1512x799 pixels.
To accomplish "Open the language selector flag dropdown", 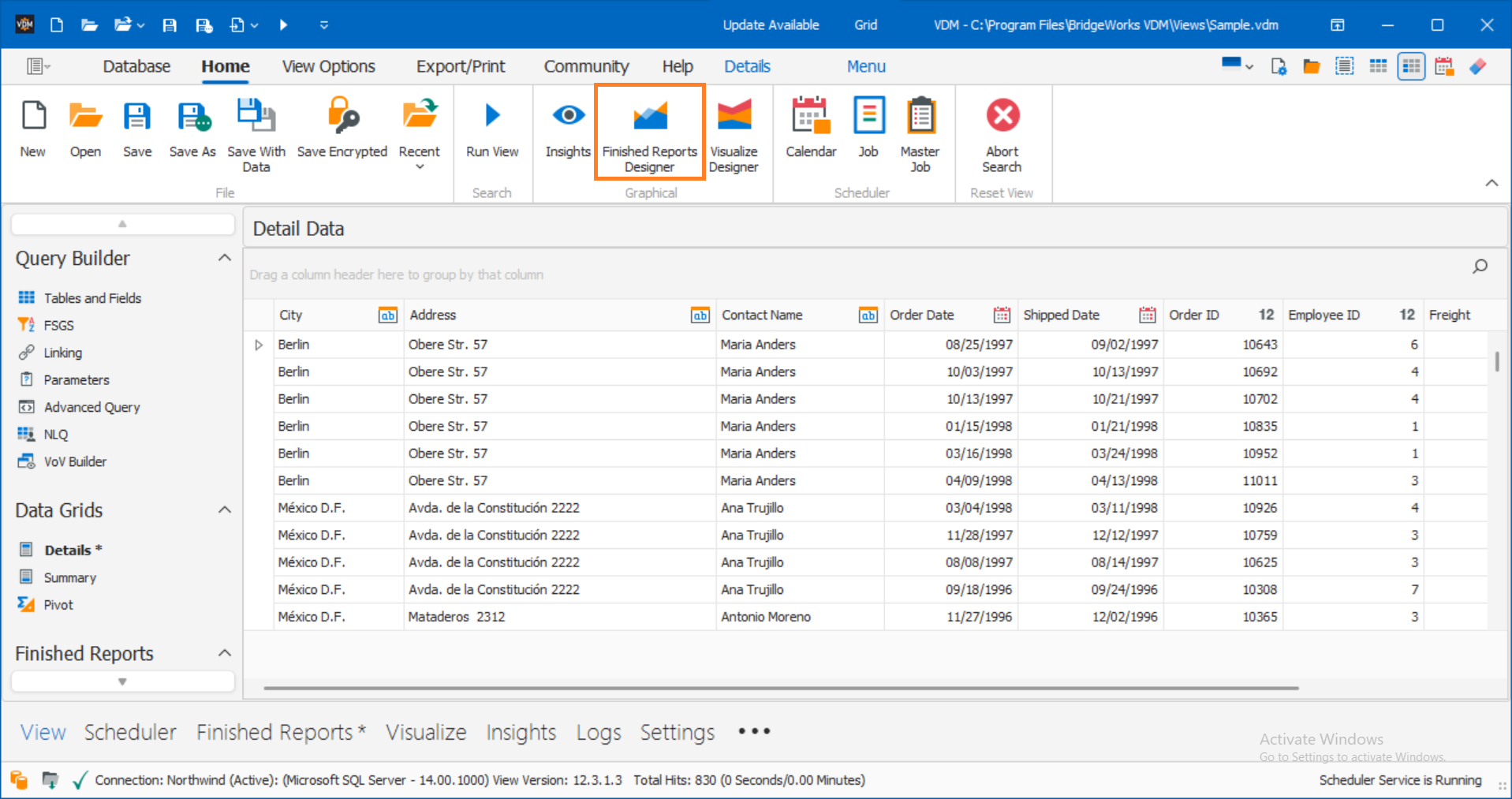I will pyautogui.click(x=1236, y=66).
